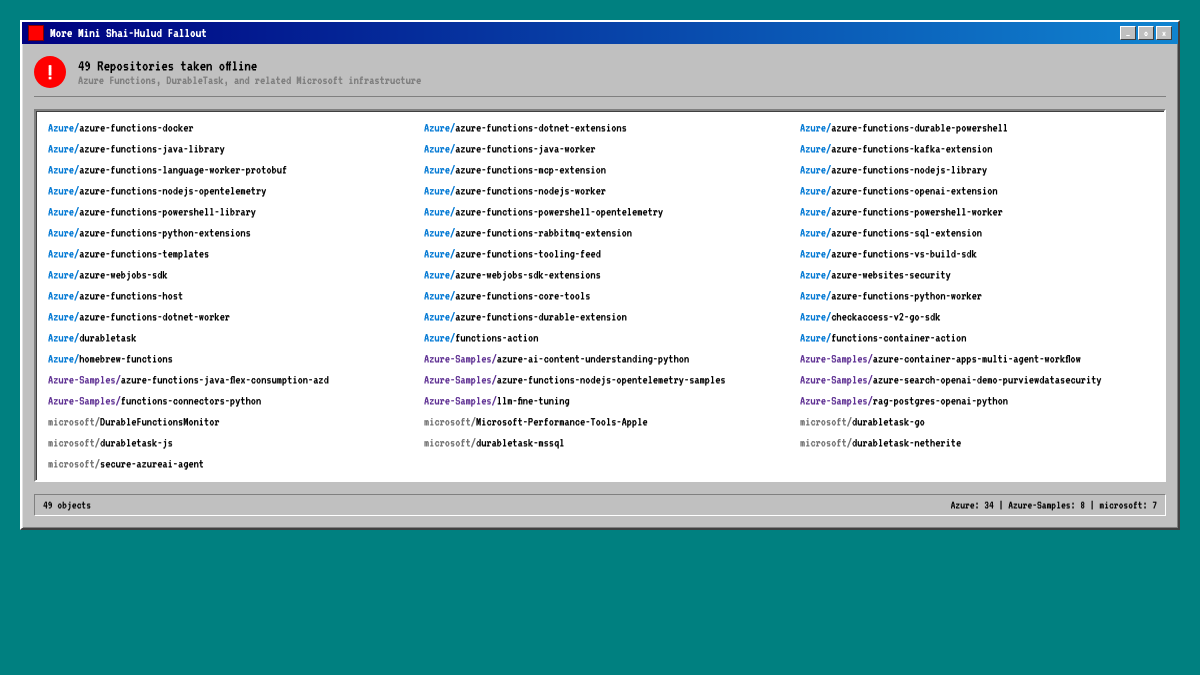Click Azure/azure-functions-mcp-extension
The height and width of the screenshot is (675, 1200).
515,170
